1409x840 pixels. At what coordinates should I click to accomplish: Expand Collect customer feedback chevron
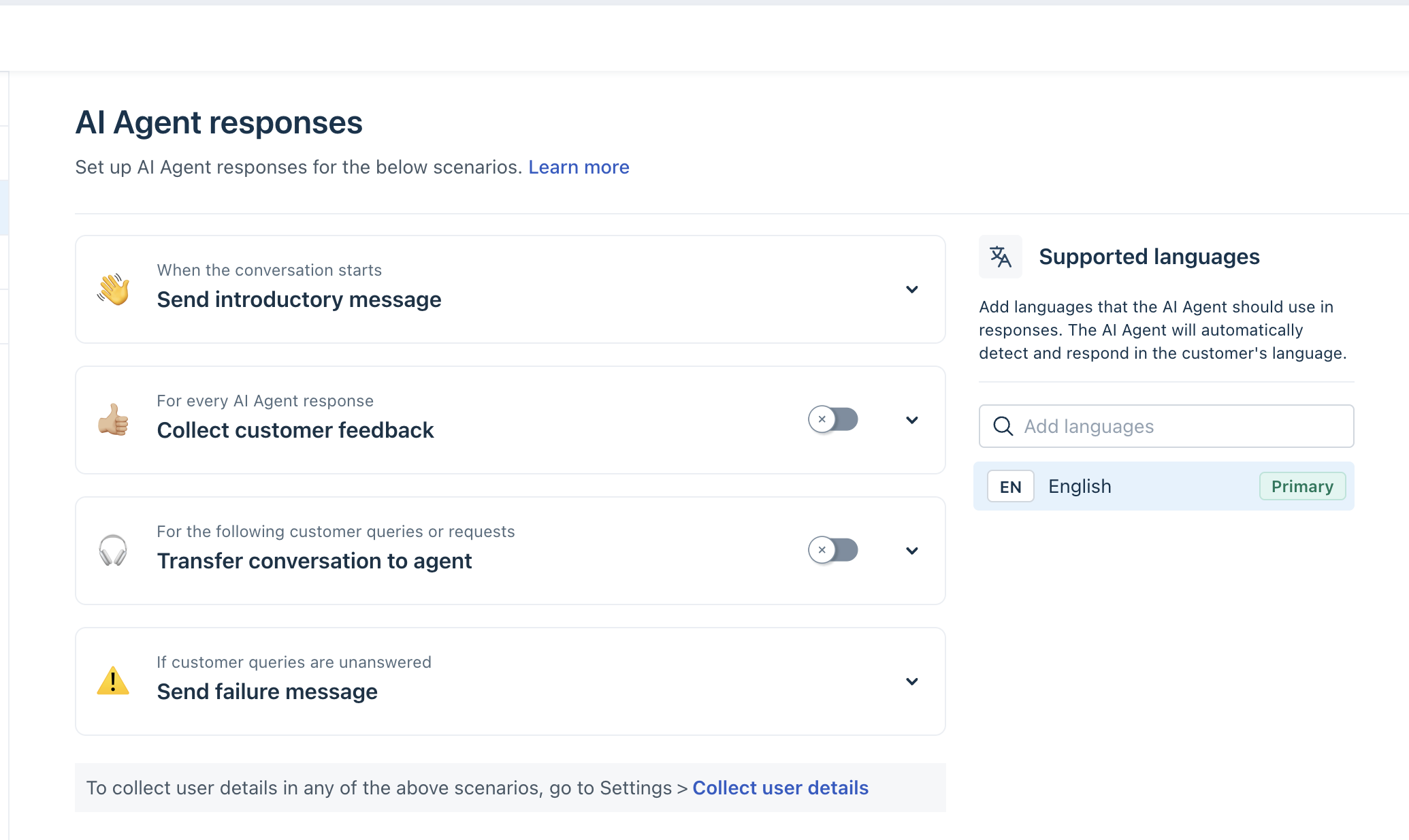coord(911,420)
